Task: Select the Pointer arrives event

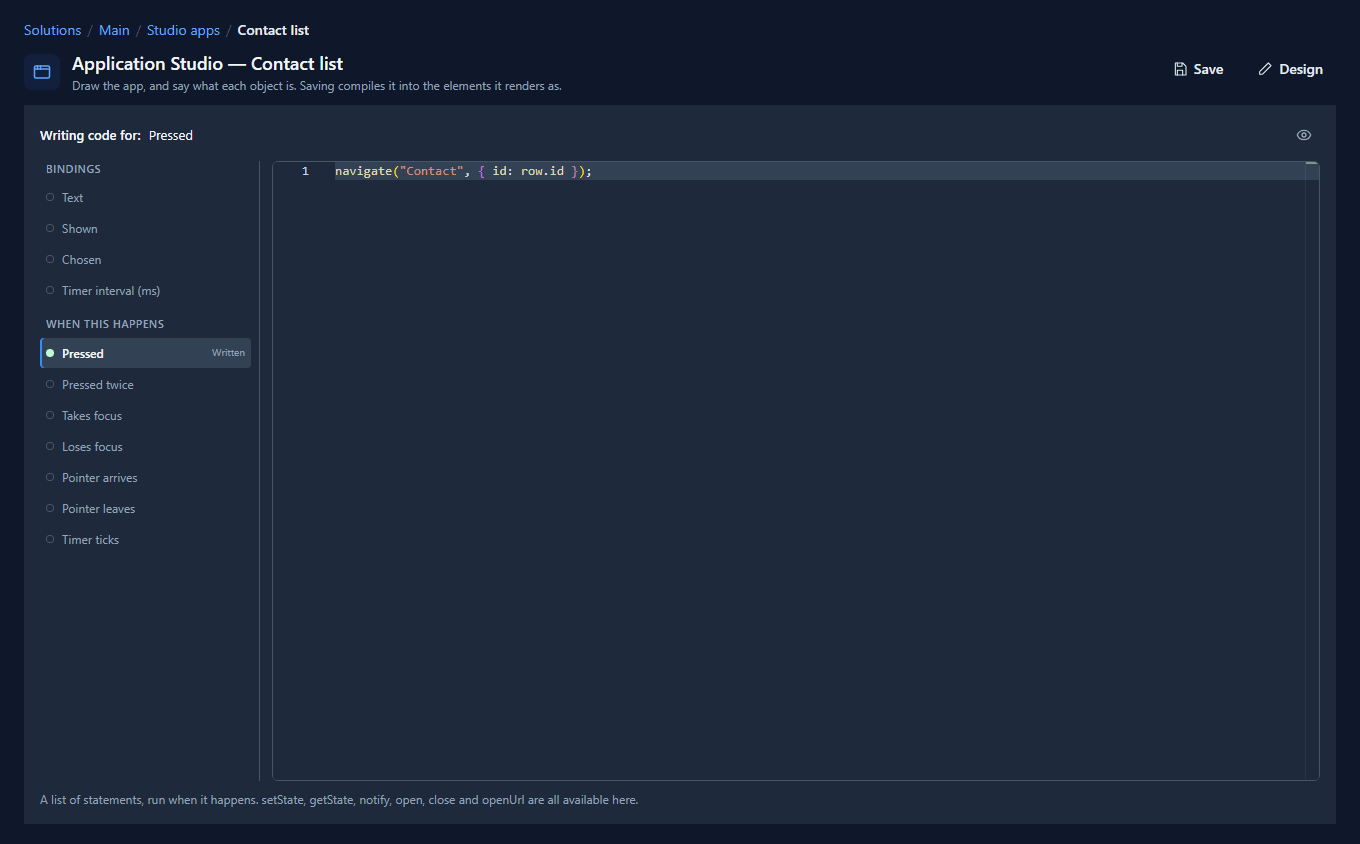Action: (x=145, y=478)
